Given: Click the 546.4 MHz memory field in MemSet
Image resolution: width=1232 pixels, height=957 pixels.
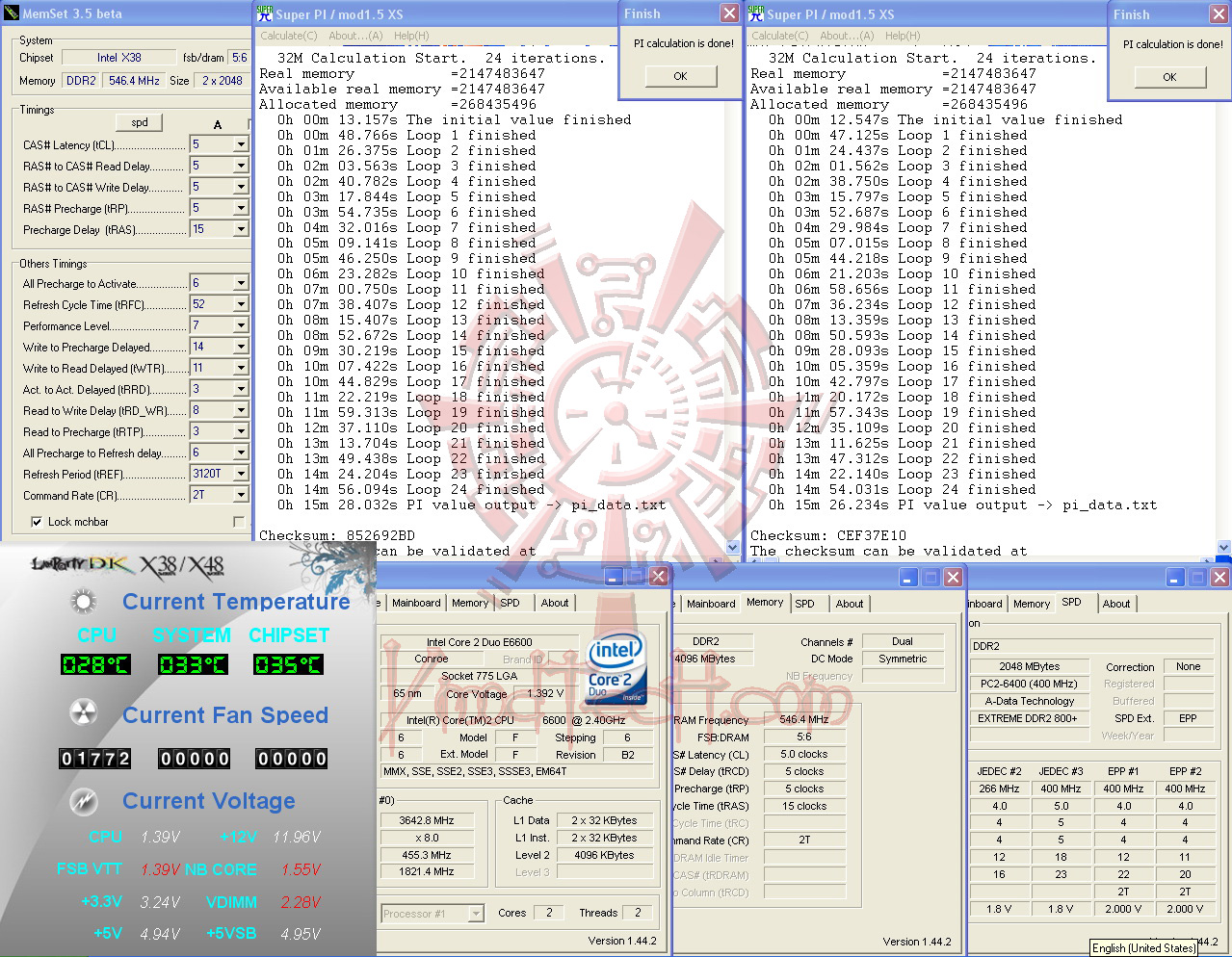Looking at the screenshot, I should [x=134, y=81].
